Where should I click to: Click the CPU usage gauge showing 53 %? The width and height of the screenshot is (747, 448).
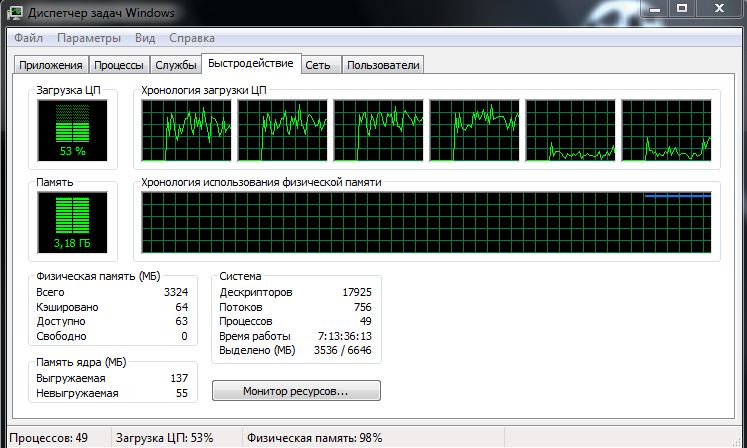point(72,131)
